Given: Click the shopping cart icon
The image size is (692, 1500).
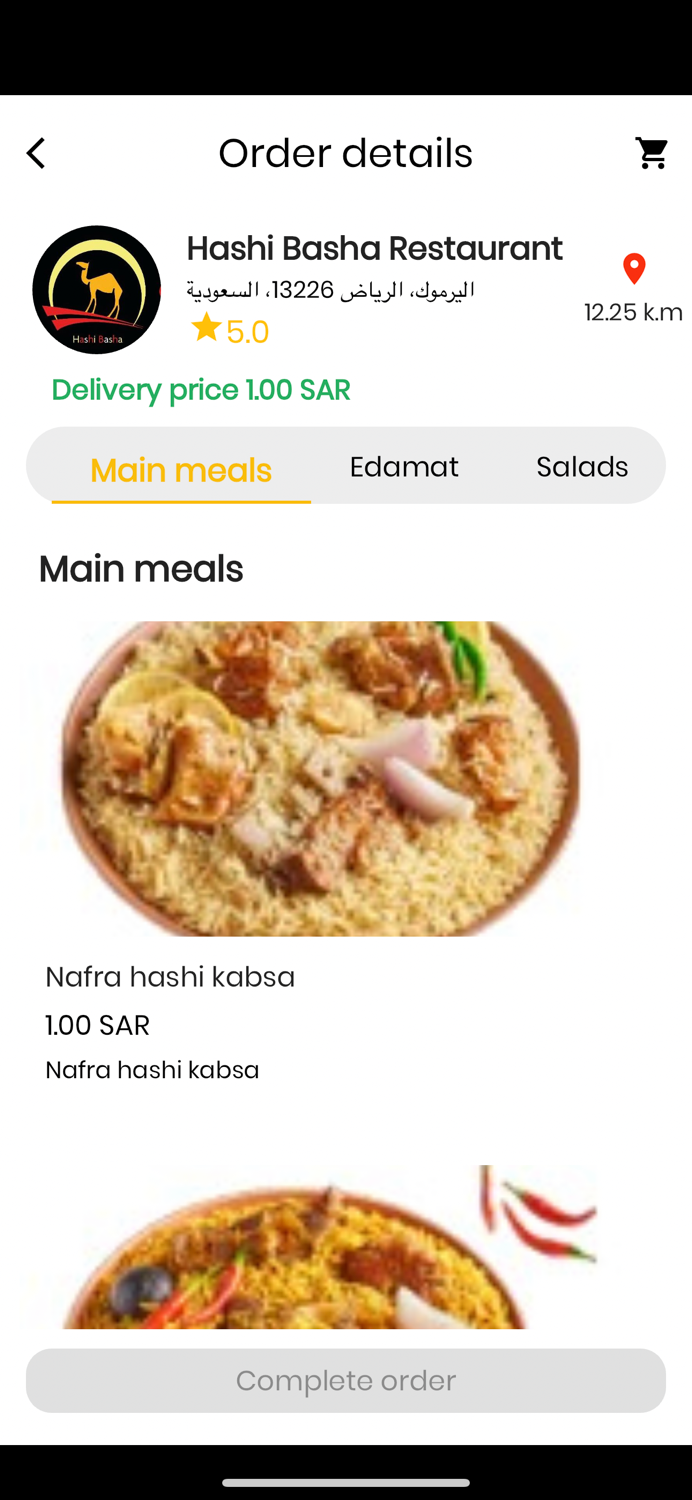Looking at the screenshot, I should (652, 152).
